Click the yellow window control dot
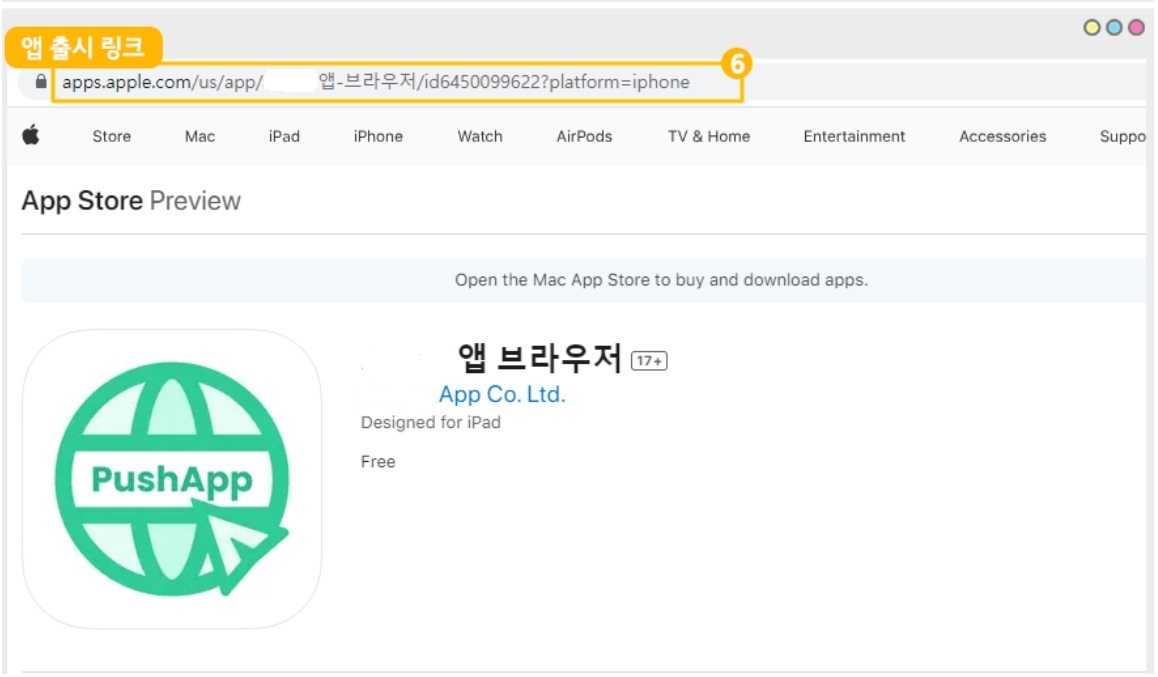 (x=1092, y=28)
